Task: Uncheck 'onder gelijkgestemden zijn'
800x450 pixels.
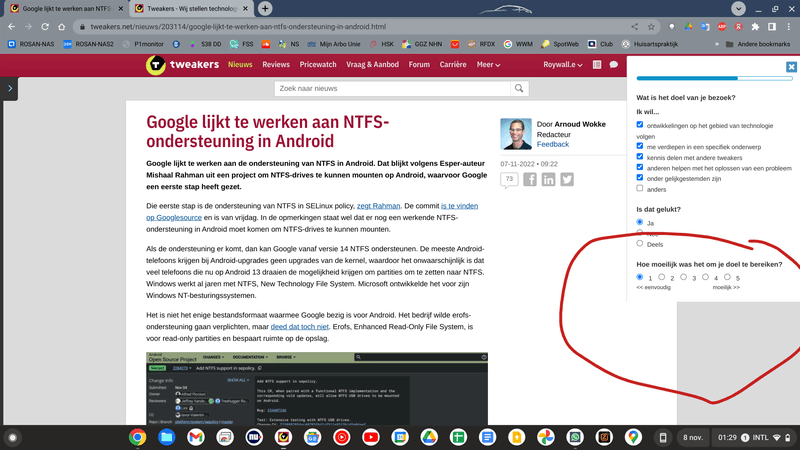Action: pos(640,178)
